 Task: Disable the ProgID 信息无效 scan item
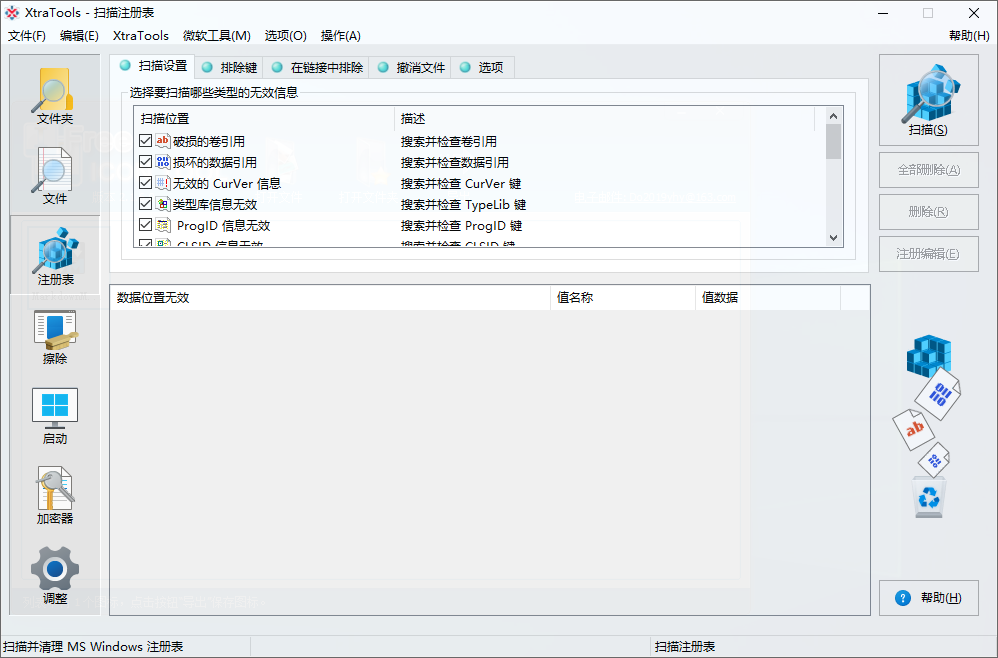pyautogui.click(x=144, y=225)
